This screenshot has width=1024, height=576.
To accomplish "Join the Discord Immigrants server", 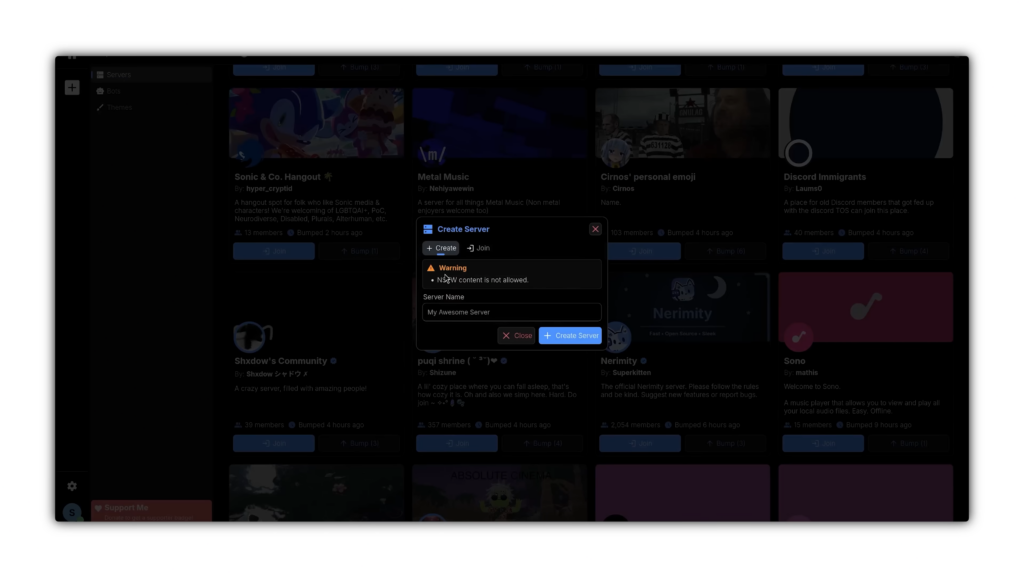I will pyautogui.click(x=823, y=251).
